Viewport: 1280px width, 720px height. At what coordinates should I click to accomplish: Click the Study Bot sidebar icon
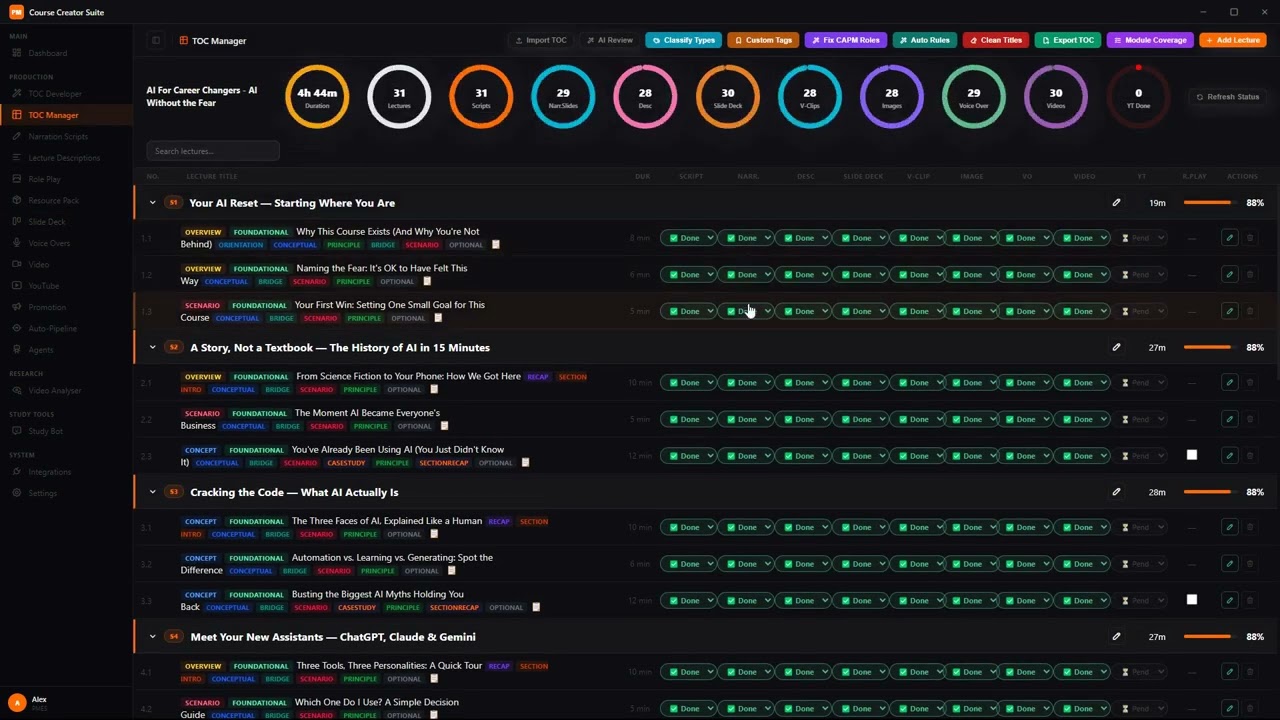click(x=17, y=431)
